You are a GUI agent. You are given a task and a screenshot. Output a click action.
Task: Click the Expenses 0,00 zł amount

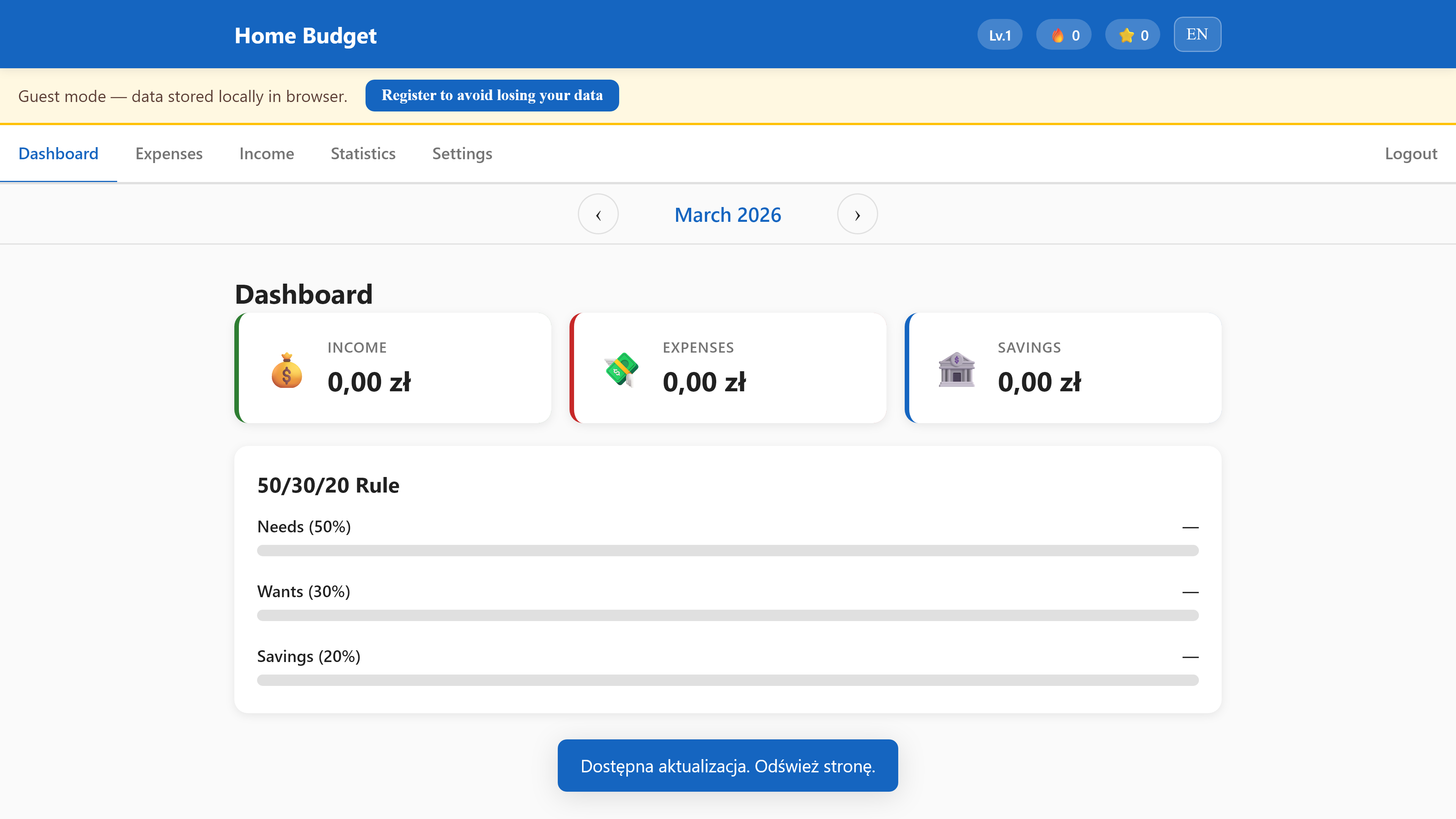(704, 382)
